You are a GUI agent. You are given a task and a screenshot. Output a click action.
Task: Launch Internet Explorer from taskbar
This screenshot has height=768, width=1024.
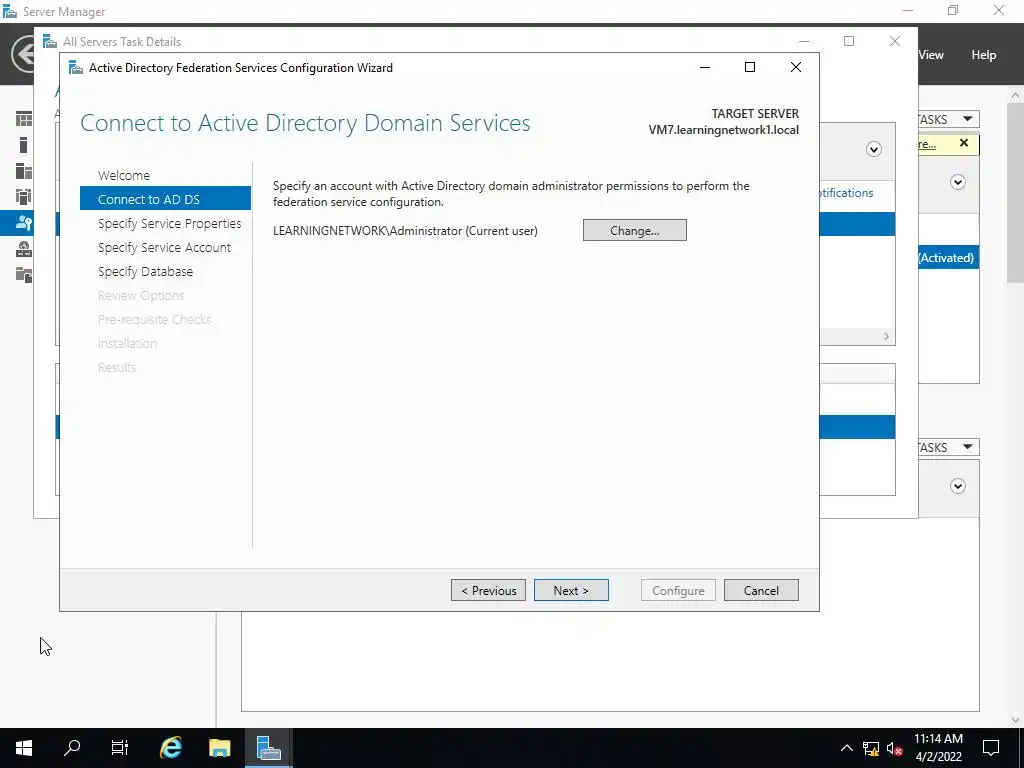[170, 748]
